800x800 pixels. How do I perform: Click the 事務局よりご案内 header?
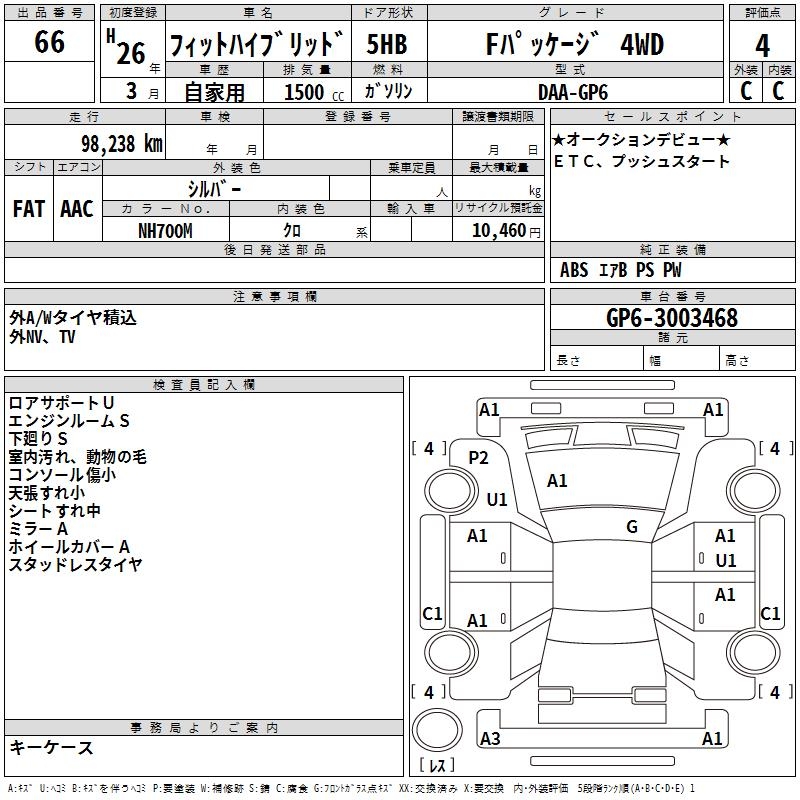pyautogui.click(x=204, y=728)
